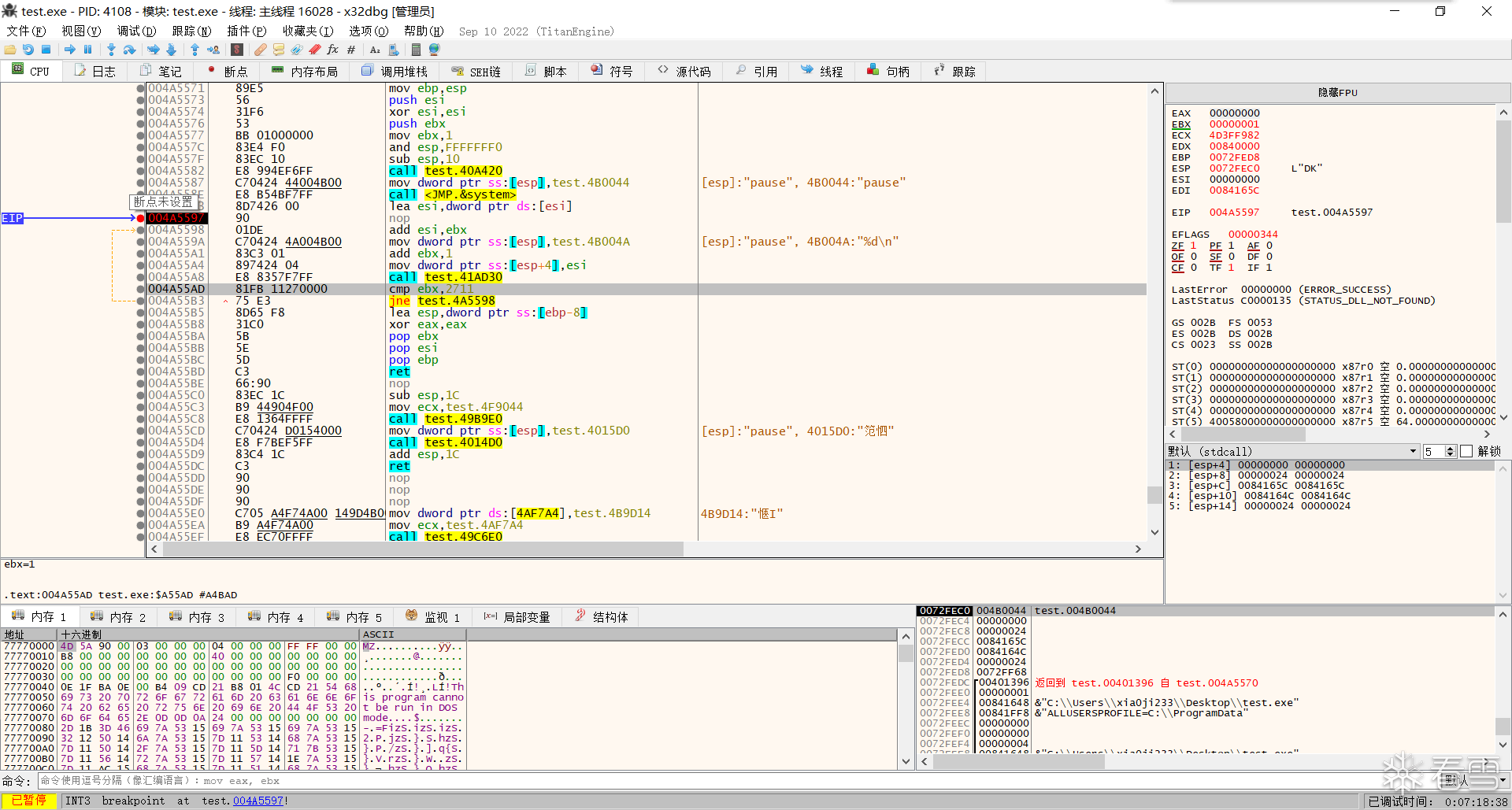Click disassembly scrollbar up arrow
1512x810 pixels.
pyautogui.click(x=1154, y=91)
